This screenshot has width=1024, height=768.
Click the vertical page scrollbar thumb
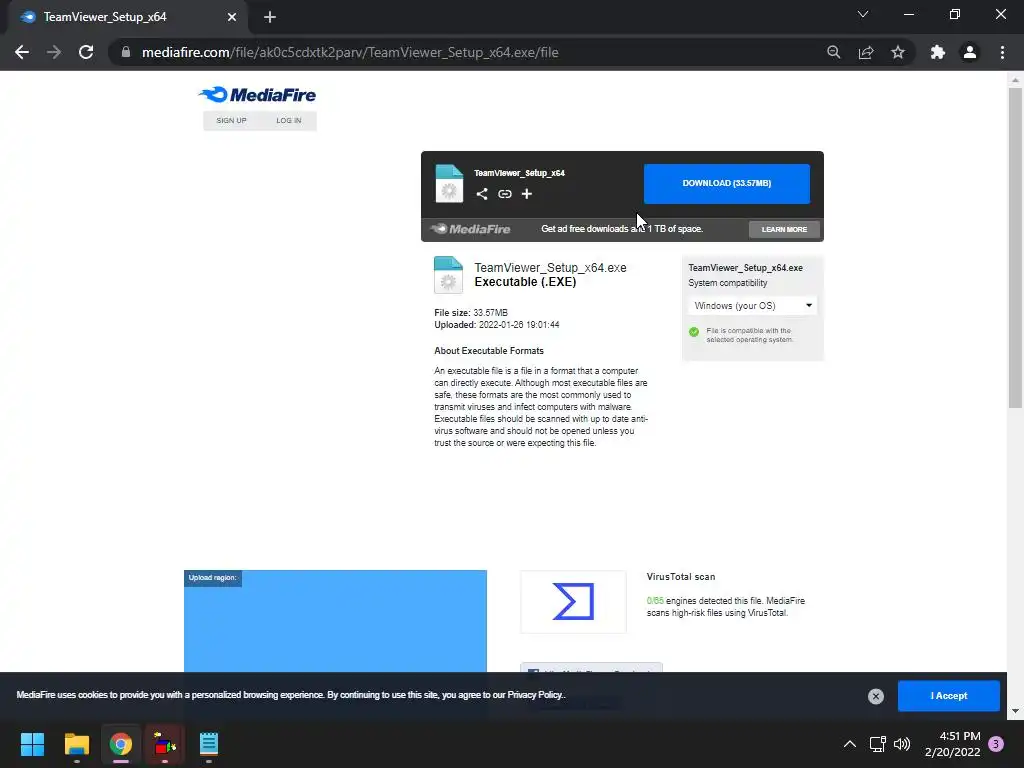1015,248
